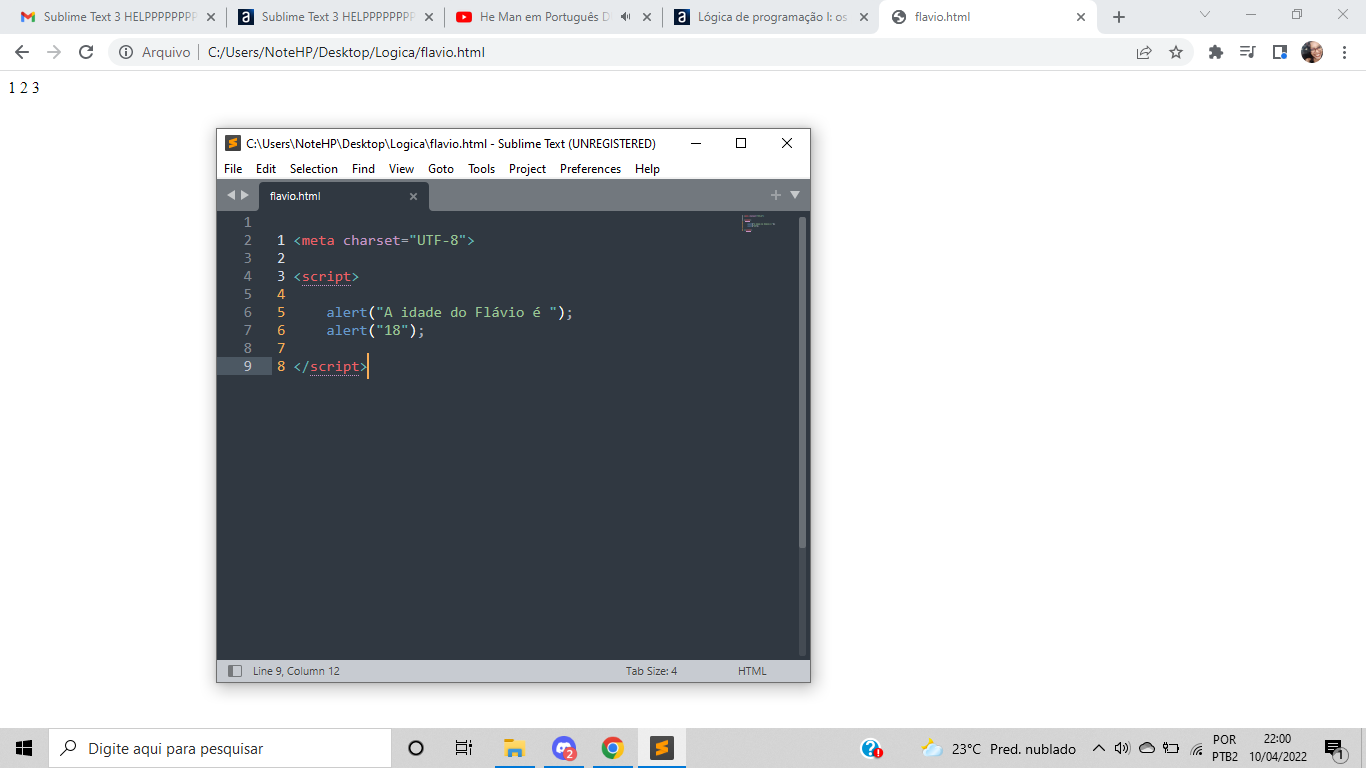
Task: Go back in Chrome
Action: click(x=22, y=52)
